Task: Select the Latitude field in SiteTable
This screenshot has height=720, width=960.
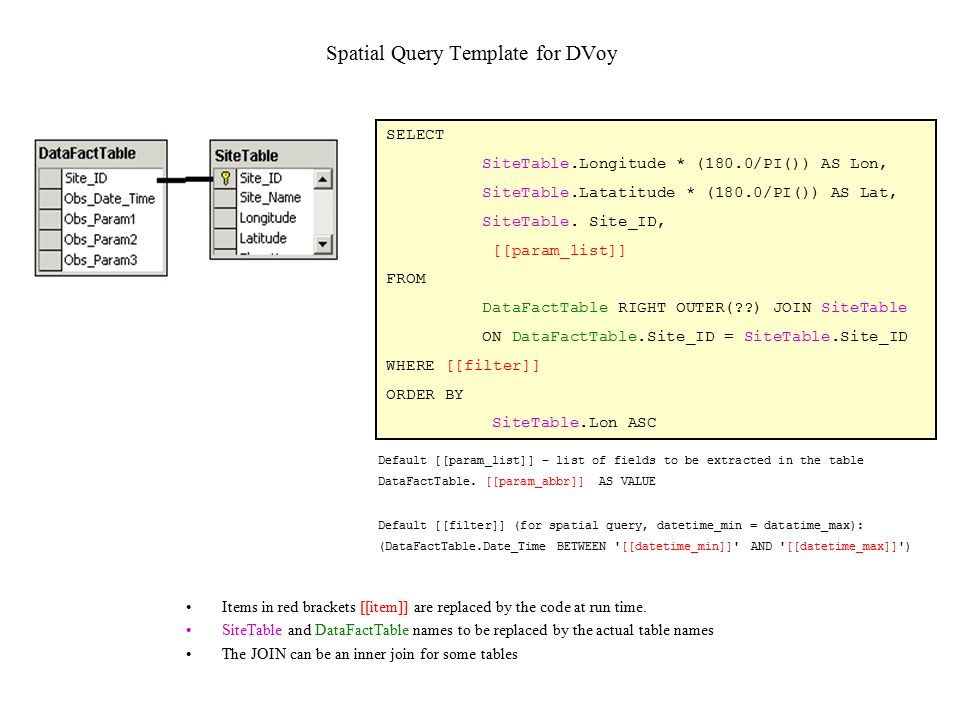Action: [263, 238]
